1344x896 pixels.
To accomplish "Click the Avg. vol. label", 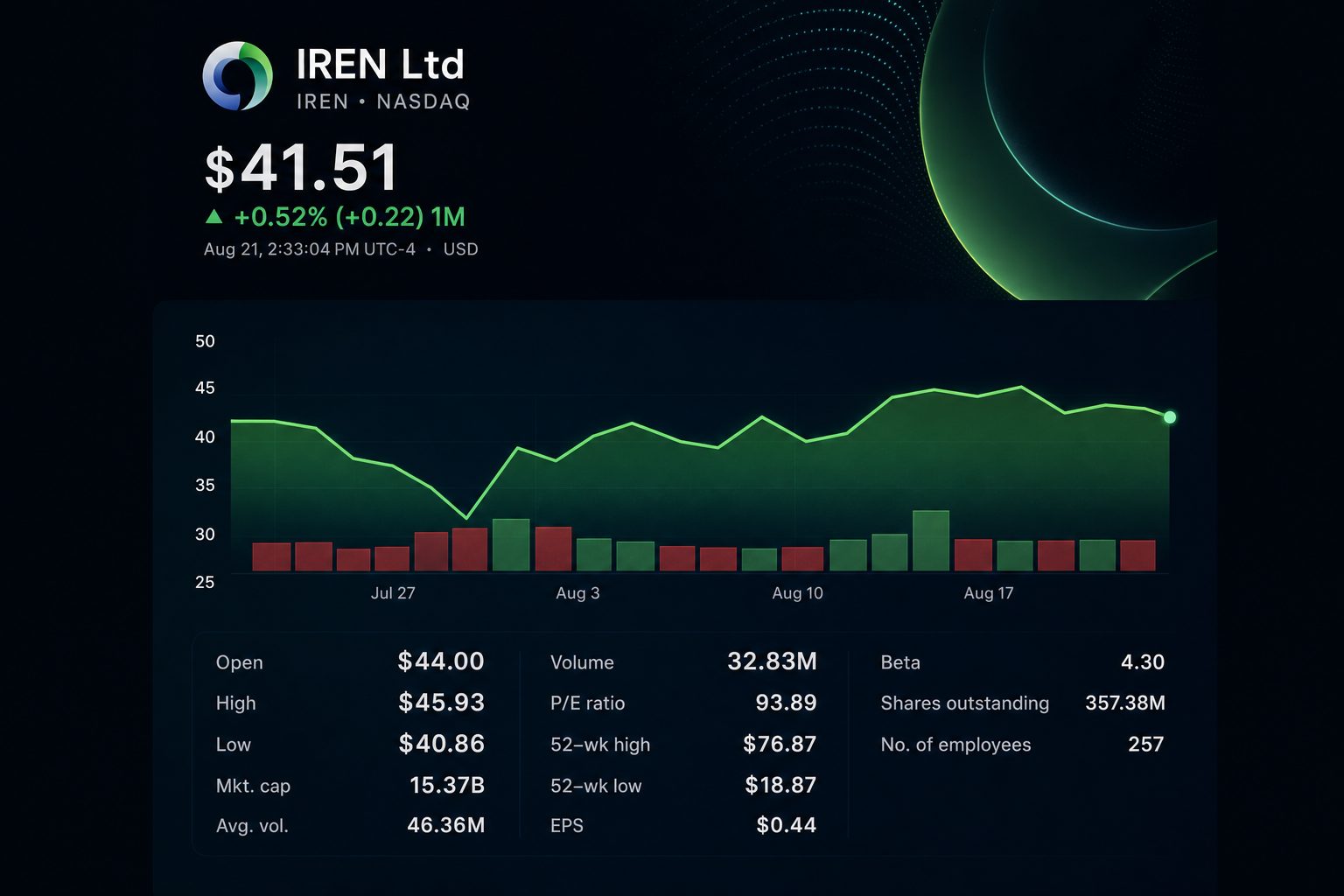I will pyautogui.click(x=252, y=826).
